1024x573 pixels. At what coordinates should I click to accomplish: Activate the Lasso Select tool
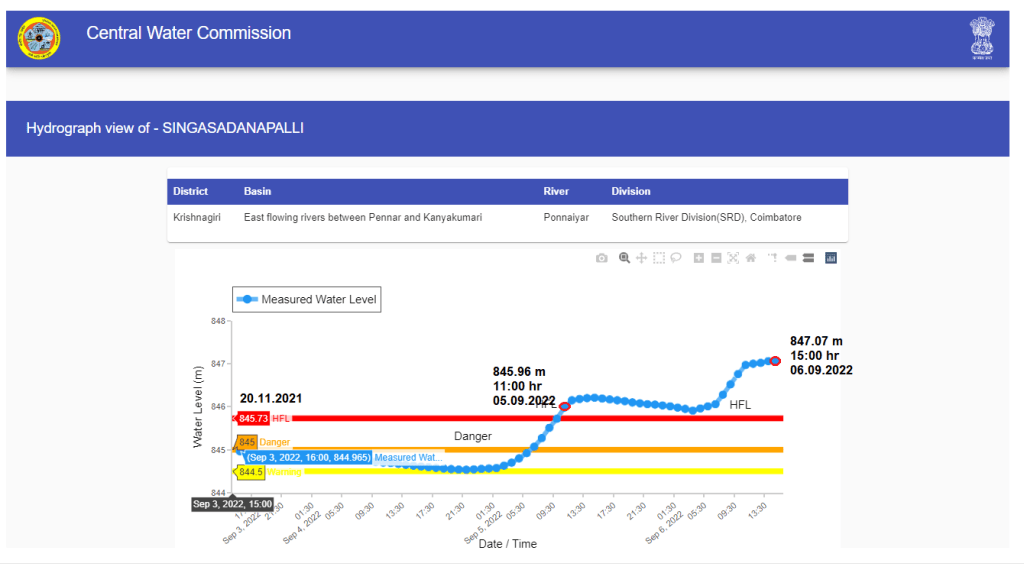pos(676,258)
